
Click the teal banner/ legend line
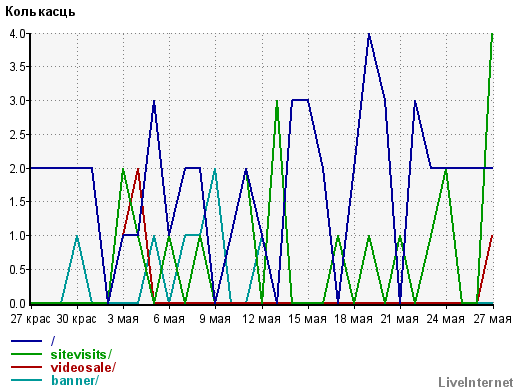click(x=27, y=380)
